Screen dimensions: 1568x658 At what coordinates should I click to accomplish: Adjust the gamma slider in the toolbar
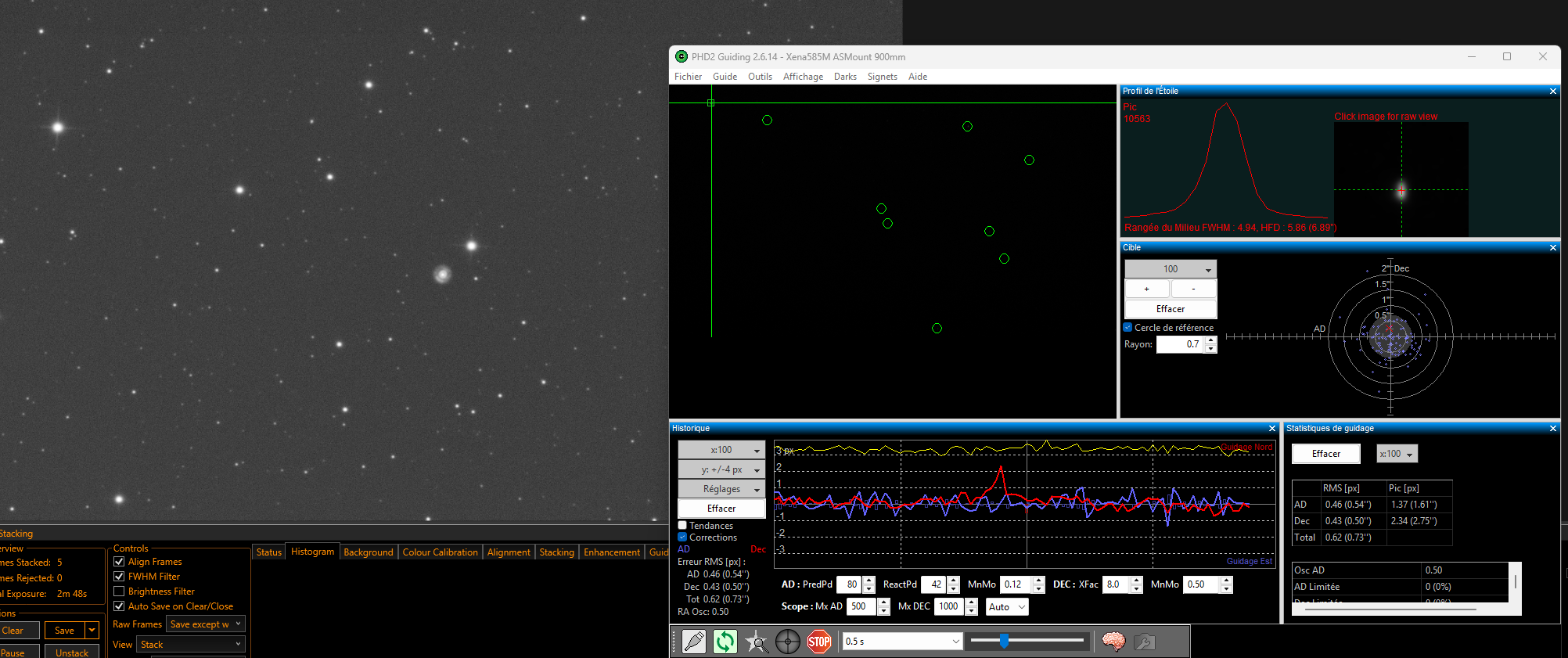1004,641
